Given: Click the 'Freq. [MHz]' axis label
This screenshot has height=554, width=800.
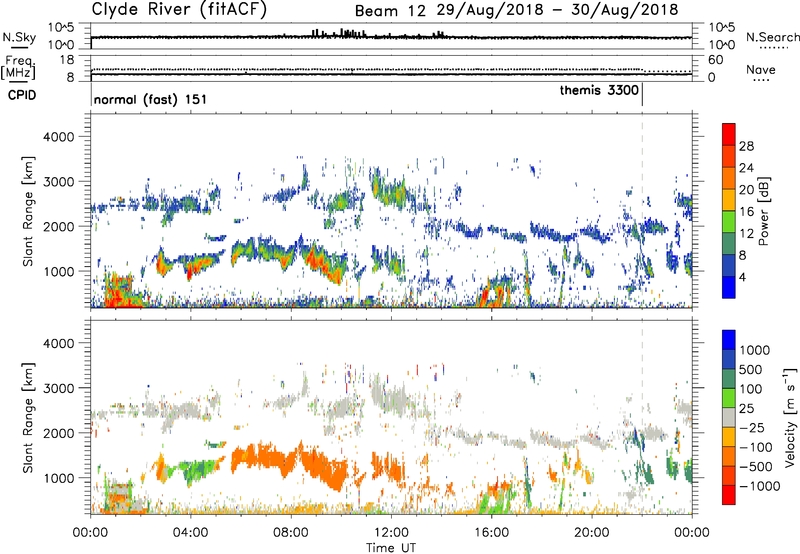Looking at the screenshot, I should point(18,68).
